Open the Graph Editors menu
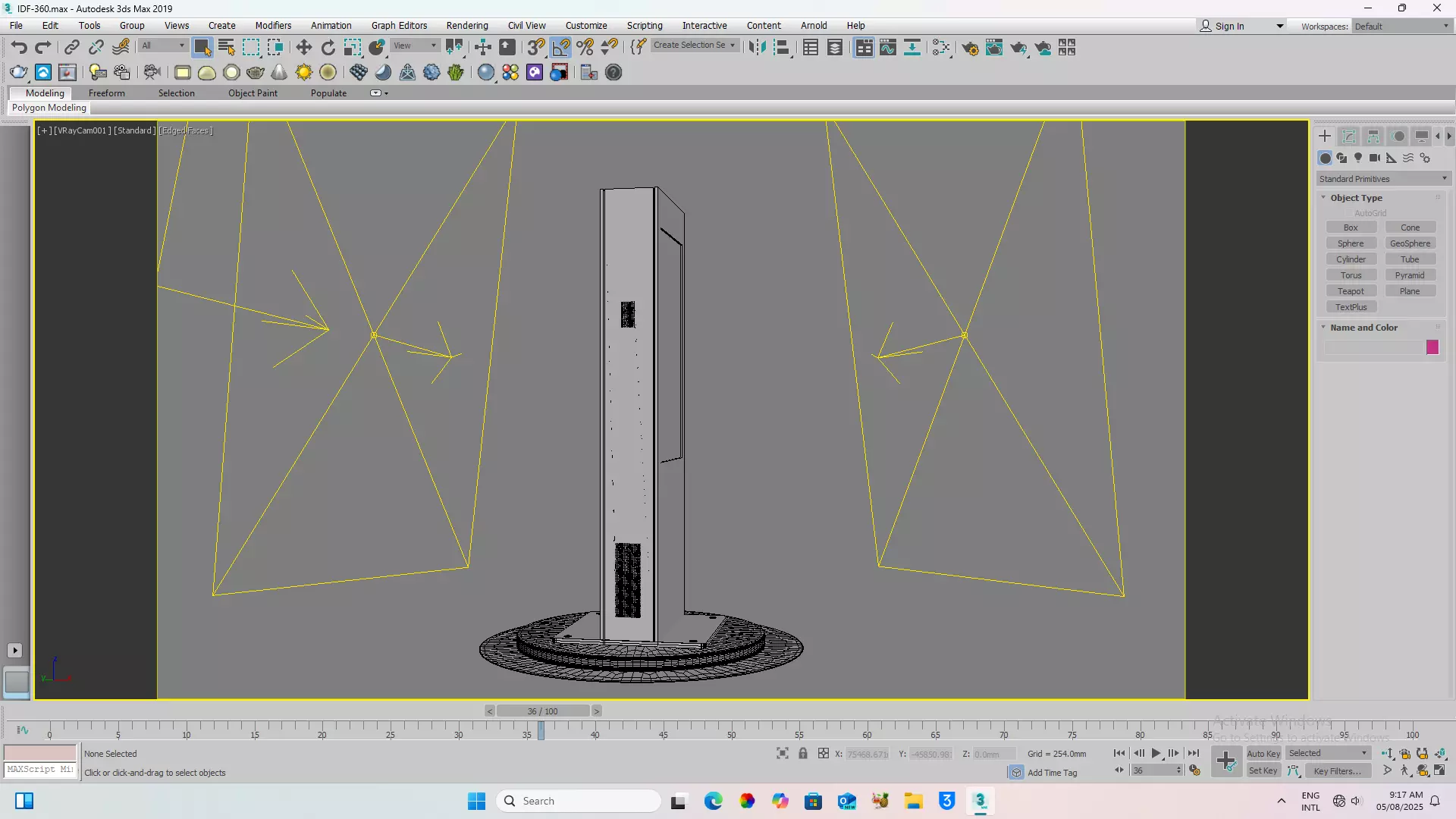The image size is (1456, 819). coord(399,25)
